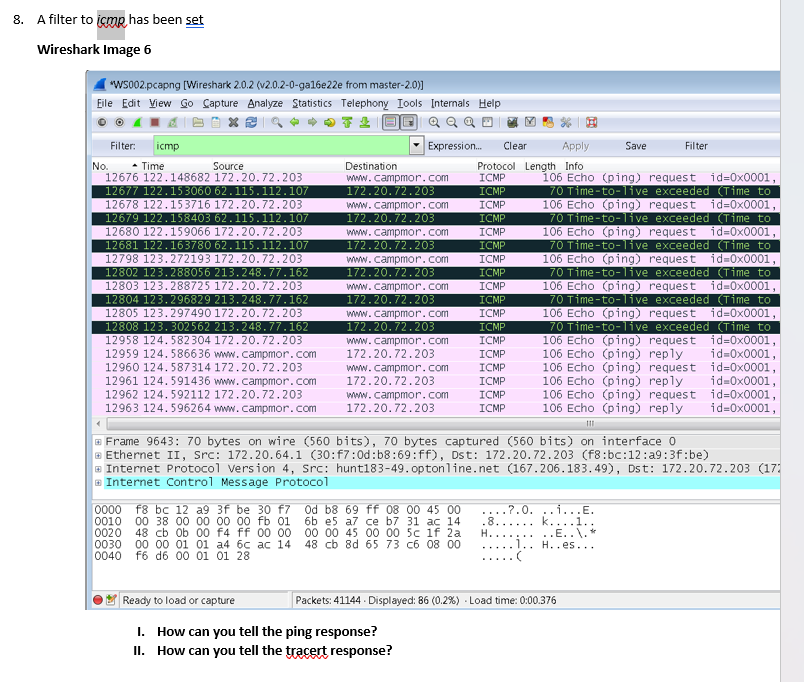The image size is (804, 682).
Task: Click Clear to remove the icmp filter
Action: 515,145
